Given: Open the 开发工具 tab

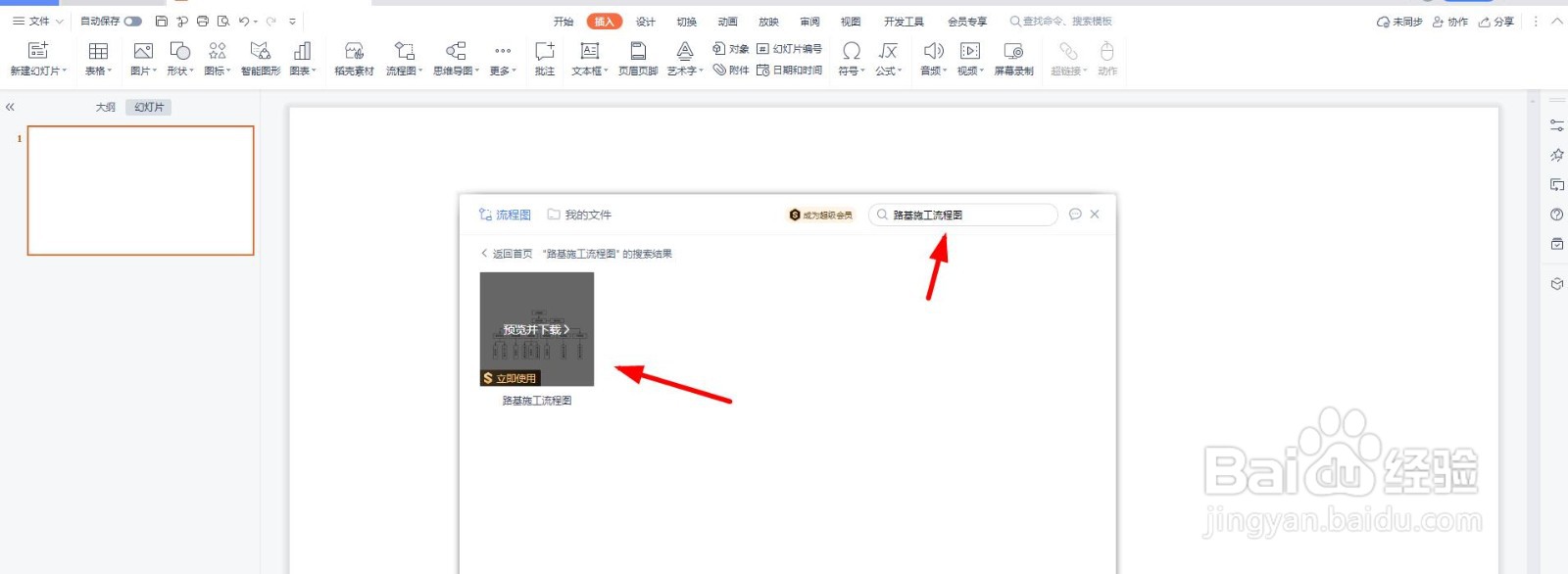Looking at the screenshot, I should tap(904, 22).
